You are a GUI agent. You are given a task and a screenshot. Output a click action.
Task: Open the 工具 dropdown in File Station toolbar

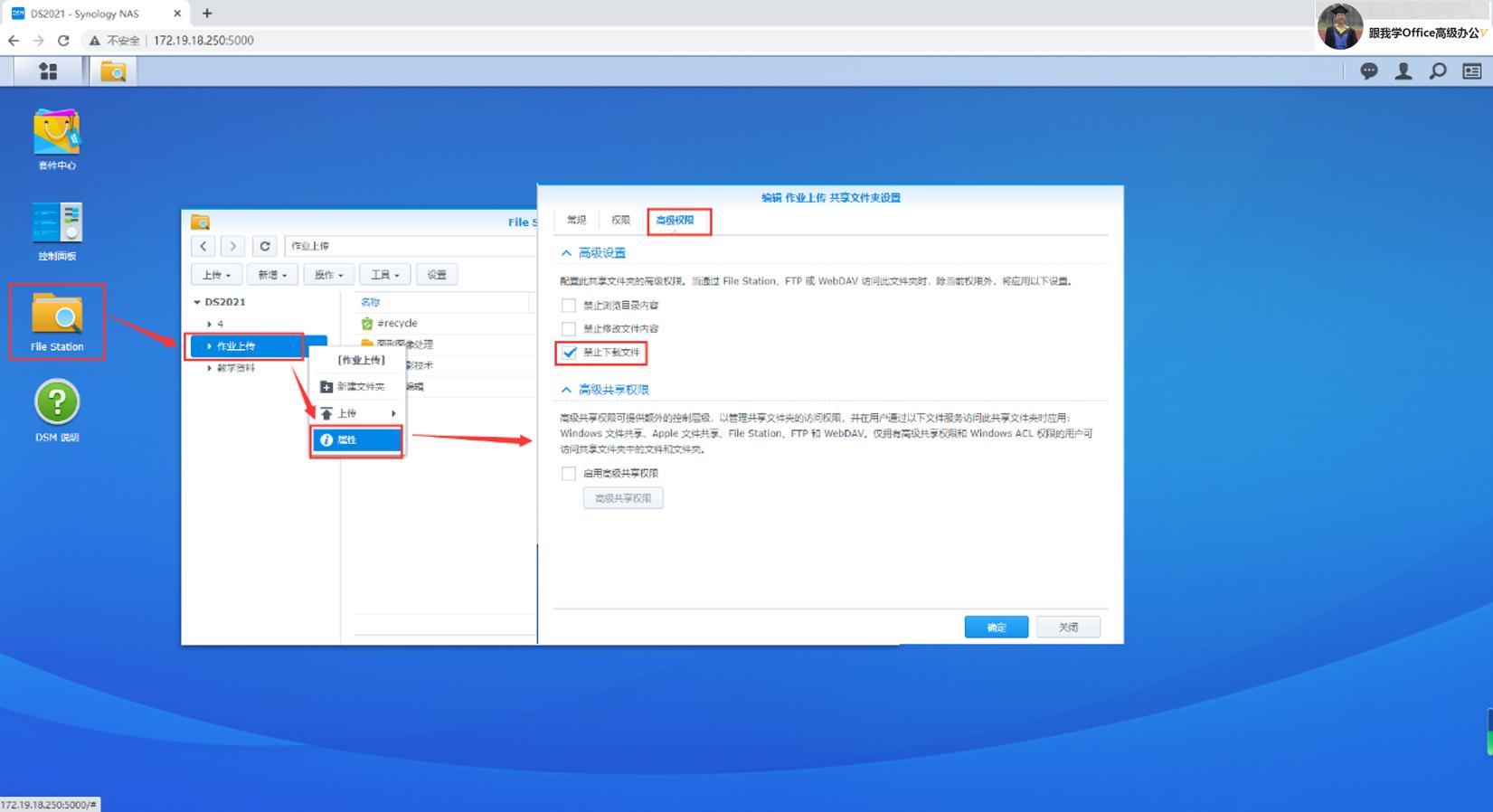click(x=384, y=275)
